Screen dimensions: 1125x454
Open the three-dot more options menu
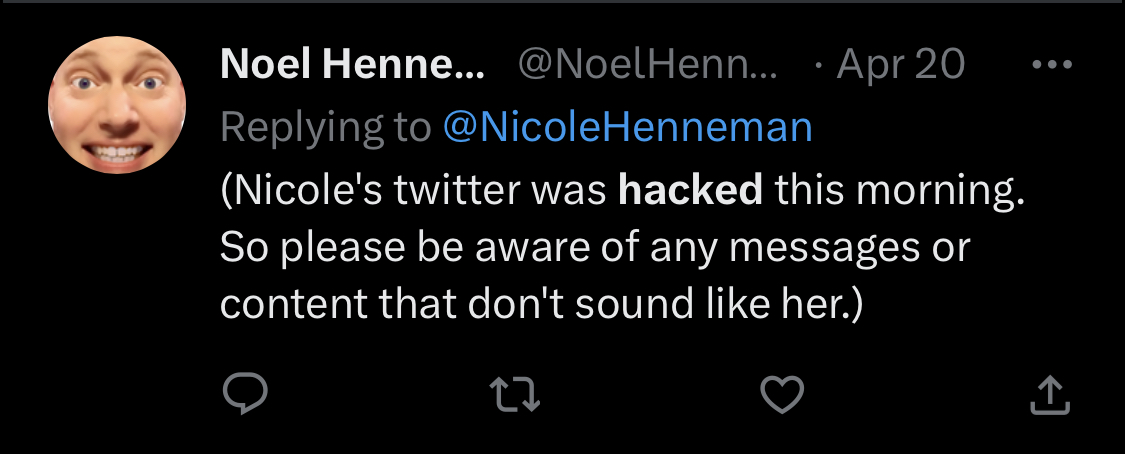click(1051, 65)
